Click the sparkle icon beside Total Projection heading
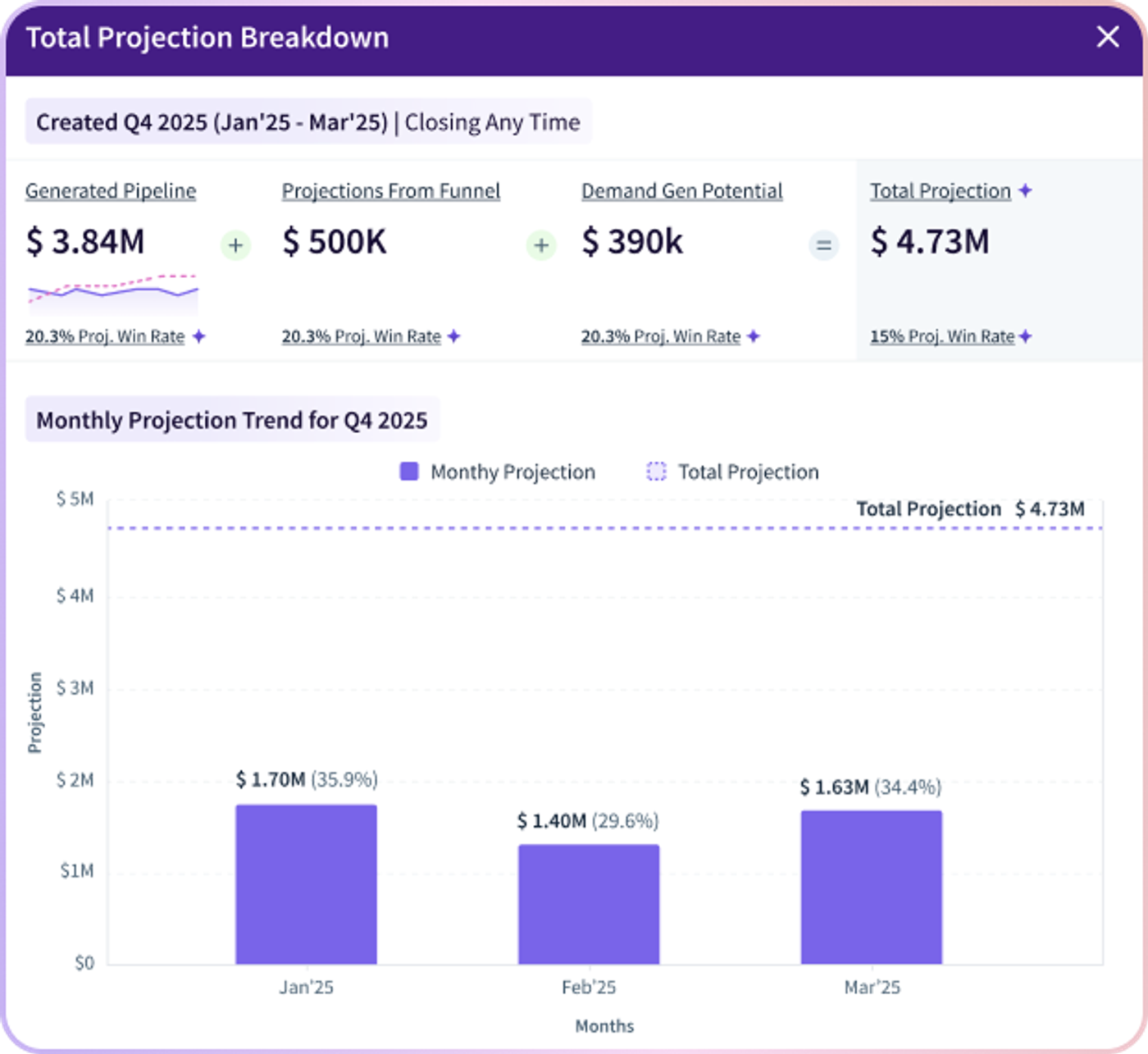 (1025, 190)
